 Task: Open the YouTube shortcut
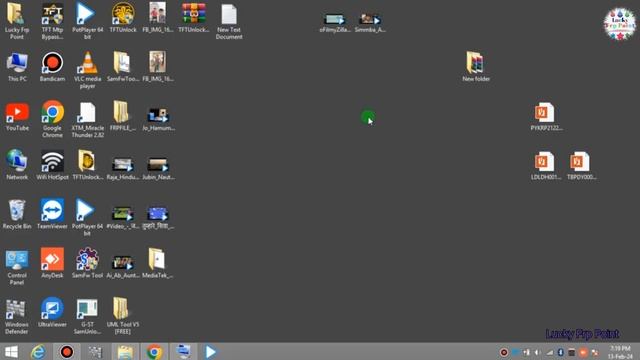[x=17, y=116]
